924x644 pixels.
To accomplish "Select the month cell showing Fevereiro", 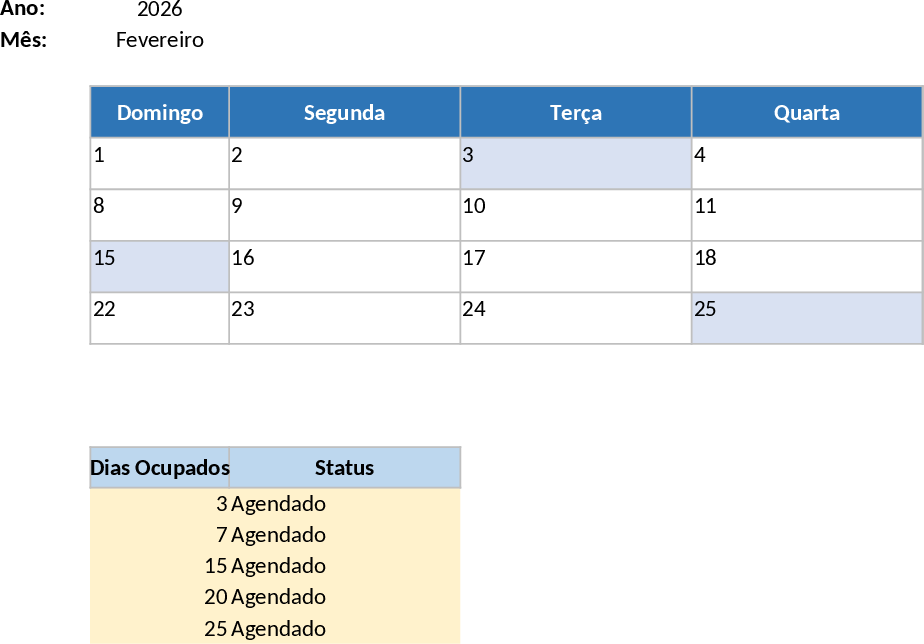I will pyautogui.click(x=159, y=40).
